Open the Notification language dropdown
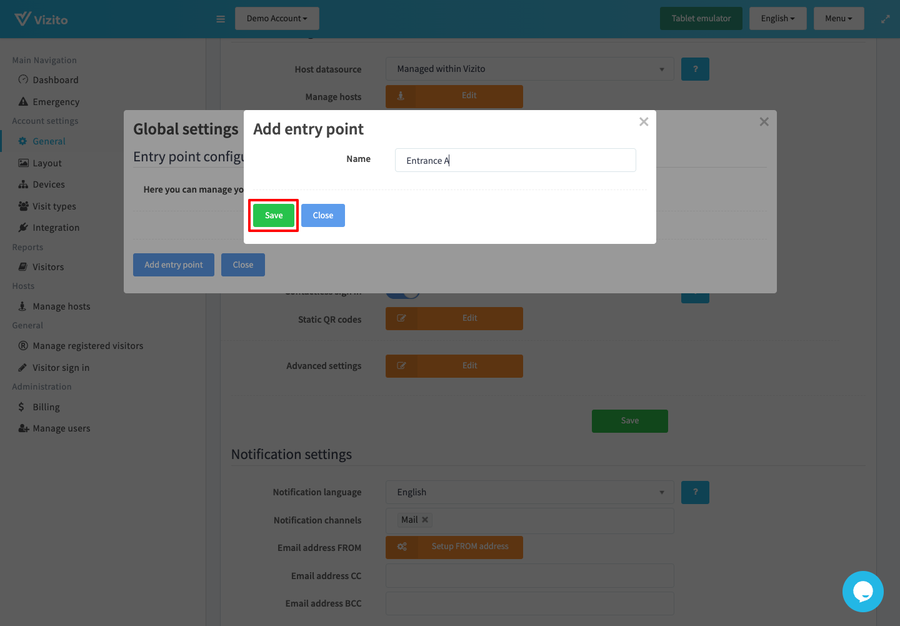900x626 pixels. click(530, 492)
